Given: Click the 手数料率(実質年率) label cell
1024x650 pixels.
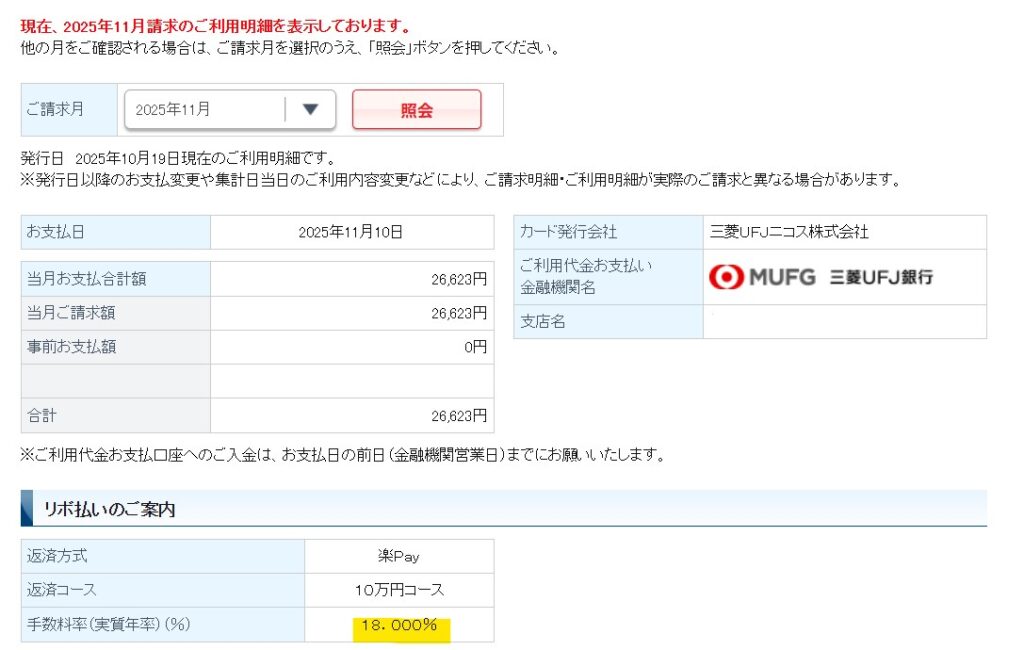Looking at the screenshot, I should click(x=108, y=625).
